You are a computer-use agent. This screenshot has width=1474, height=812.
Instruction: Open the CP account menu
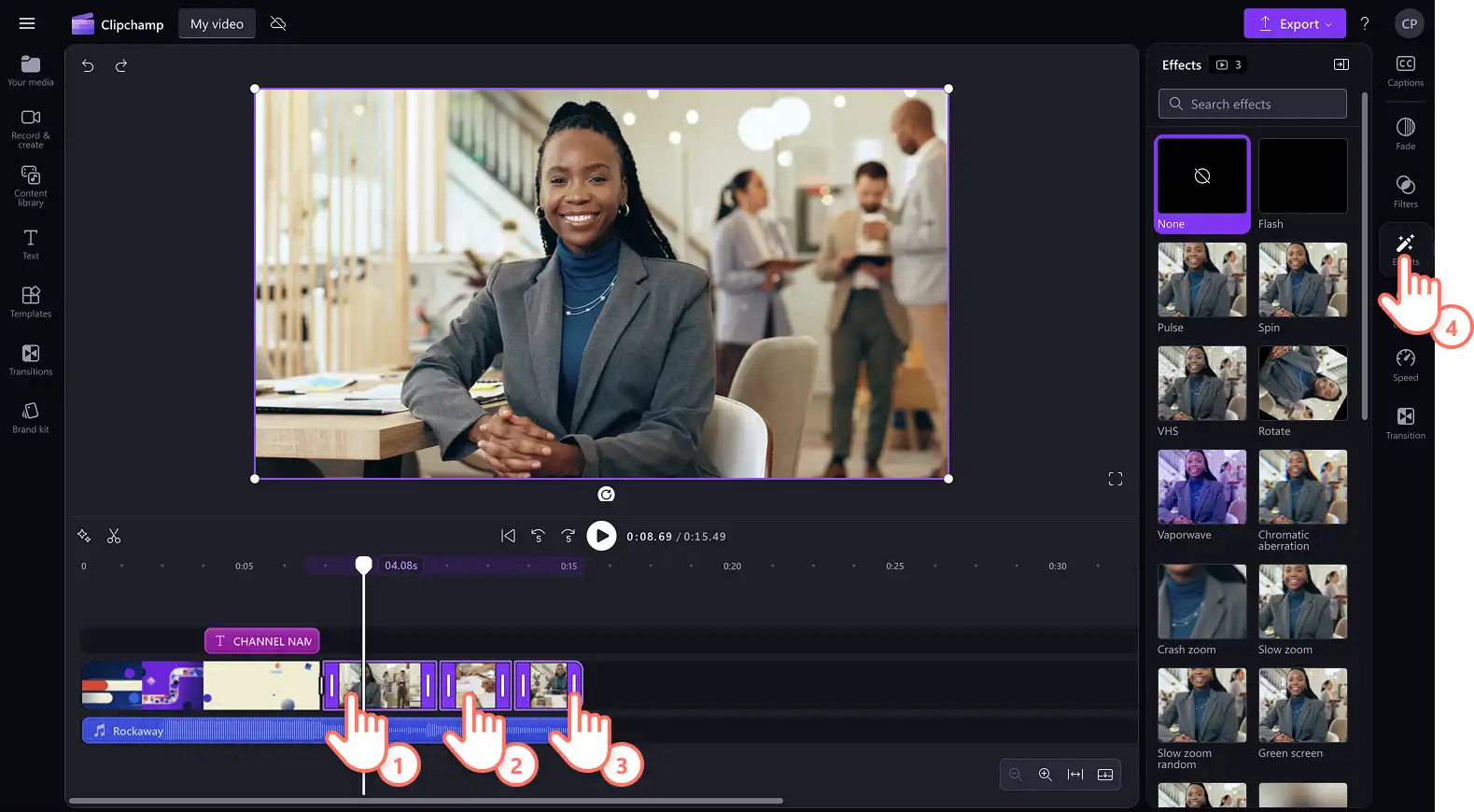(x=1409, y=23)
